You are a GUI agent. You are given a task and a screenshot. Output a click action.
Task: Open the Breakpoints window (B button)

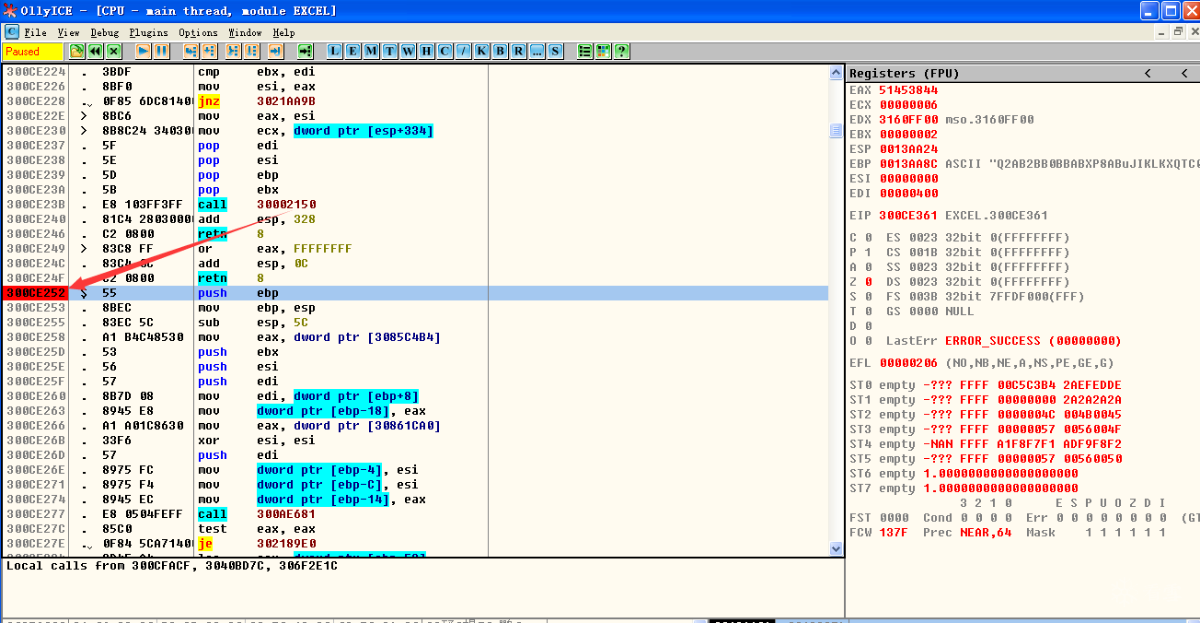click(499, 51)
